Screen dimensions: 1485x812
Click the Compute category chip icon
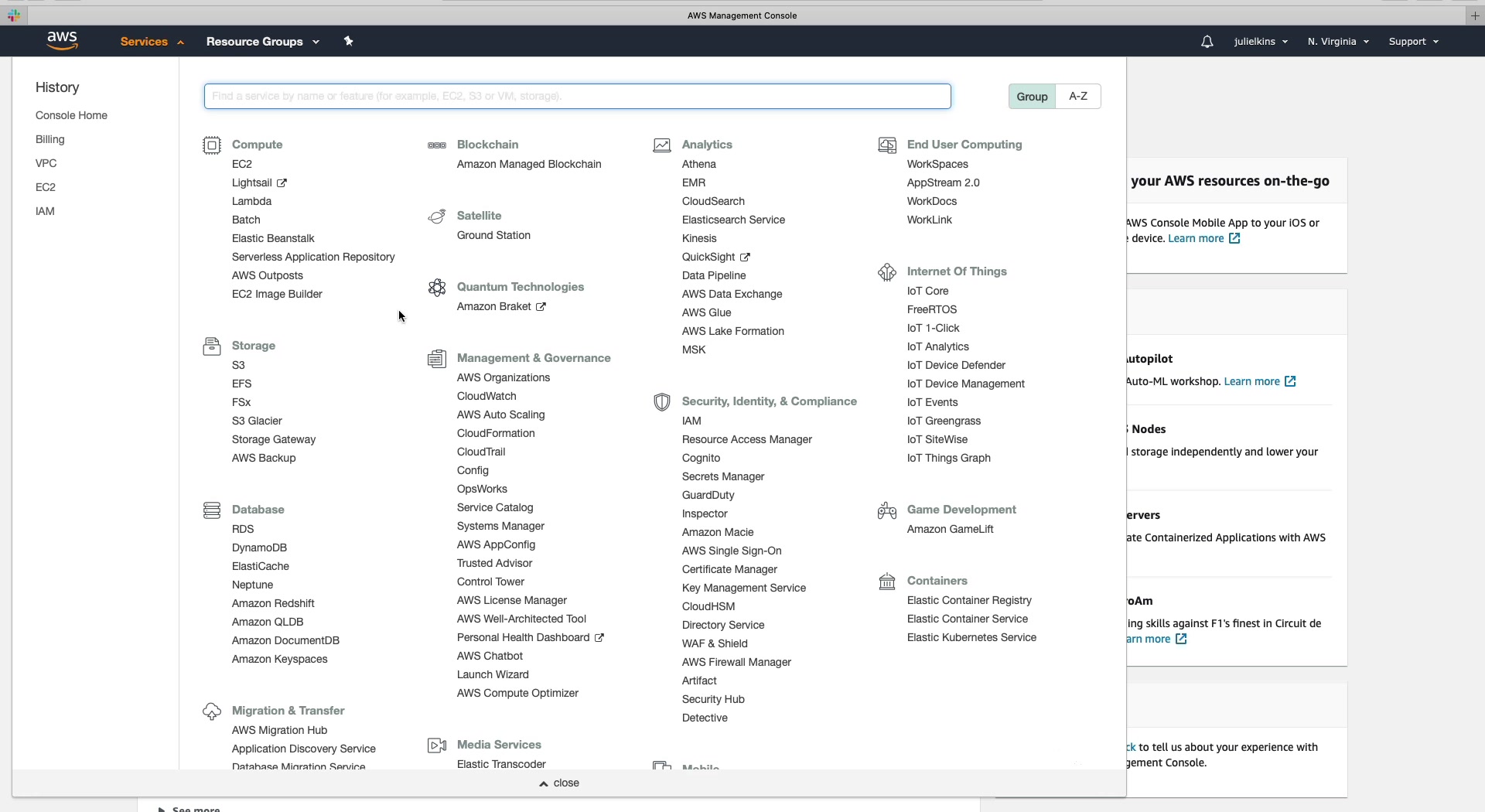[x=212, y=145]
